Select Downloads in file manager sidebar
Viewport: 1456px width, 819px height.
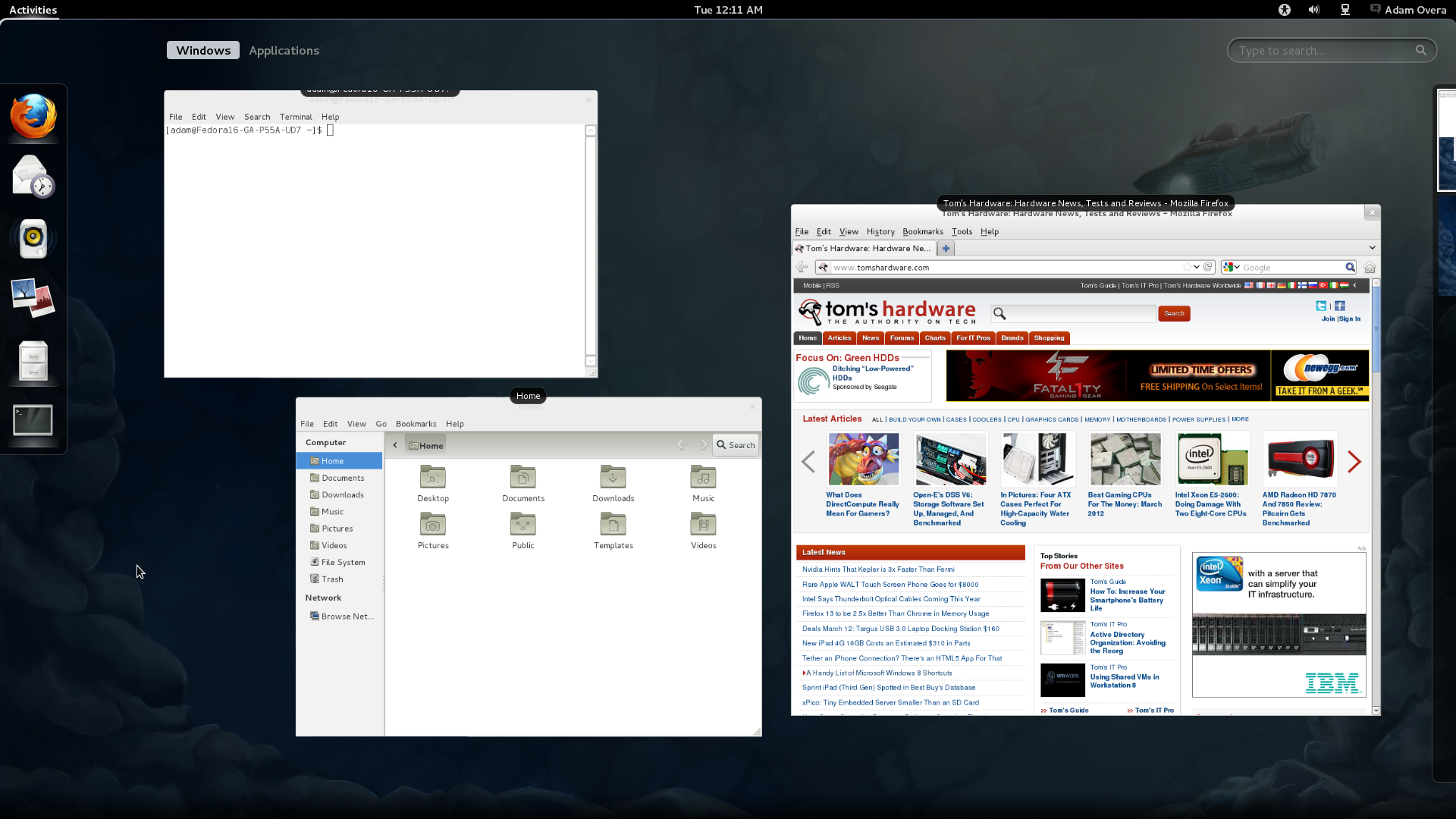coord(339,494)
